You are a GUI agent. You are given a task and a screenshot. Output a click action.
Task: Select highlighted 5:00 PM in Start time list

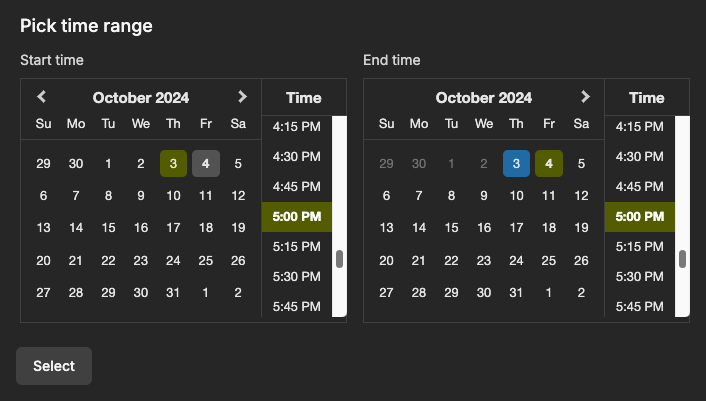[296, 216]
